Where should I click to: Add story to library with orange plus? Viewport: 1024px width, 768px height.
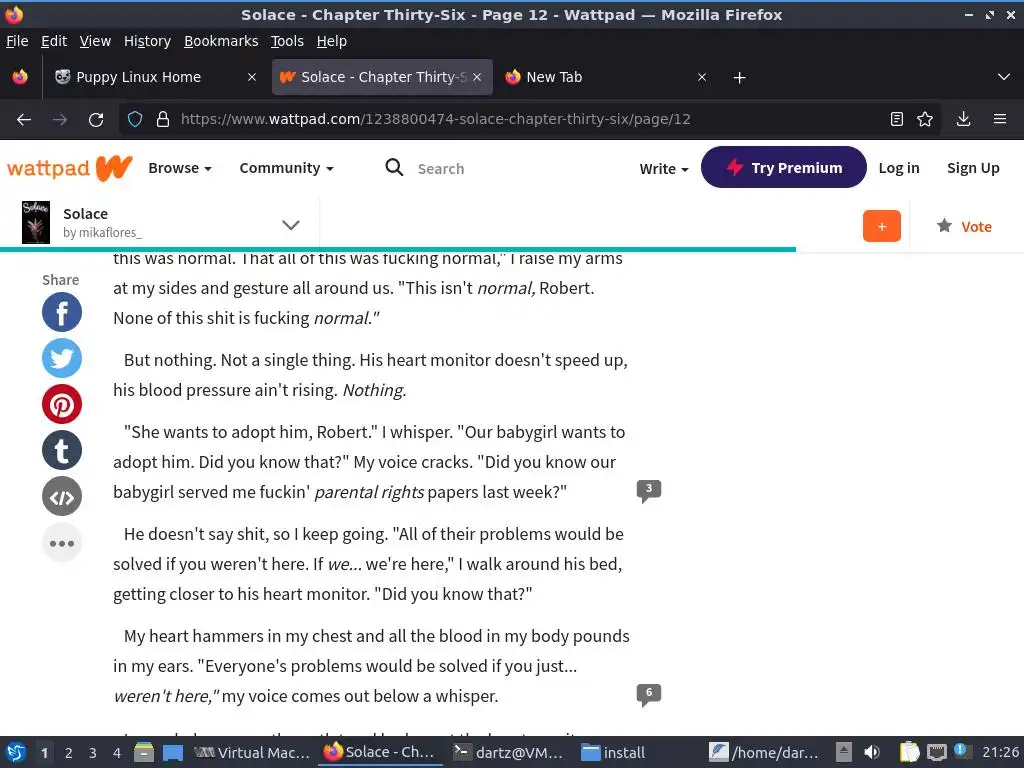tap(882, 226)
